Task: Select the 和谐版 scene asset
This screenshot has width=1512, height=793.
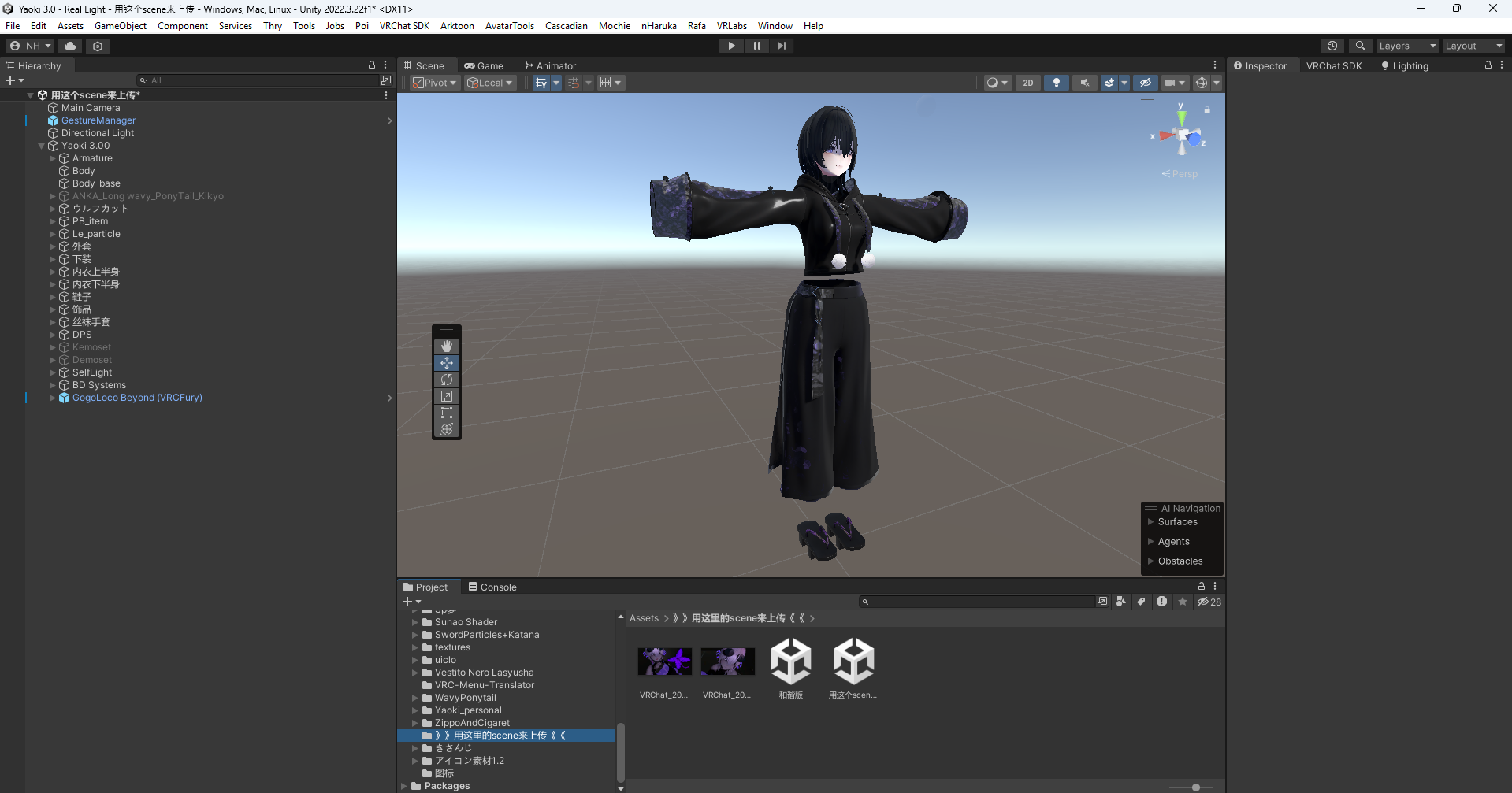Action: click(x=791, y=669)
